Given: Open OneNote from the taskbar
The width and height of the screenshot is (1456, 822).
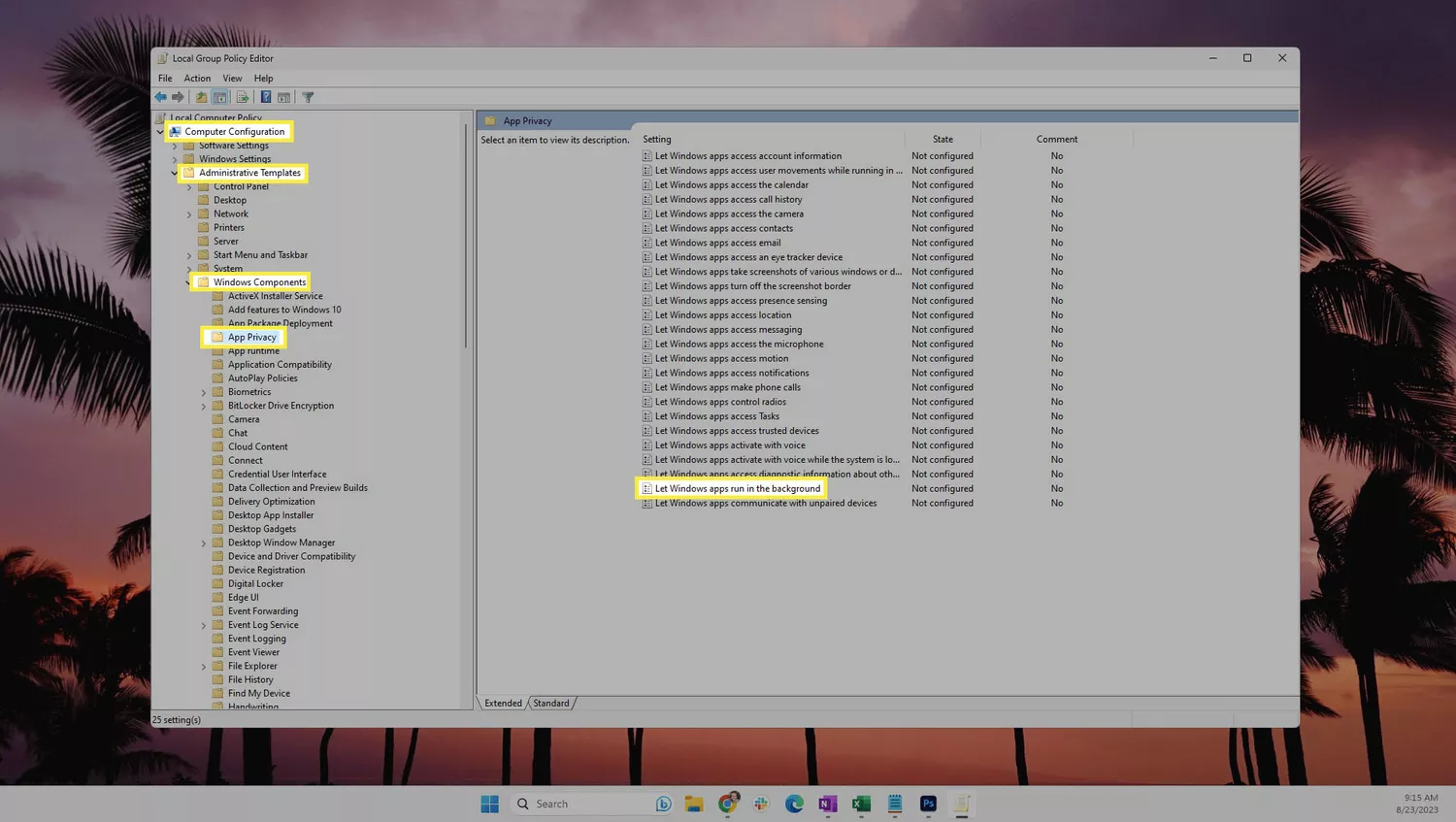Looking at the screenshot, I should (x=828, y=804).
